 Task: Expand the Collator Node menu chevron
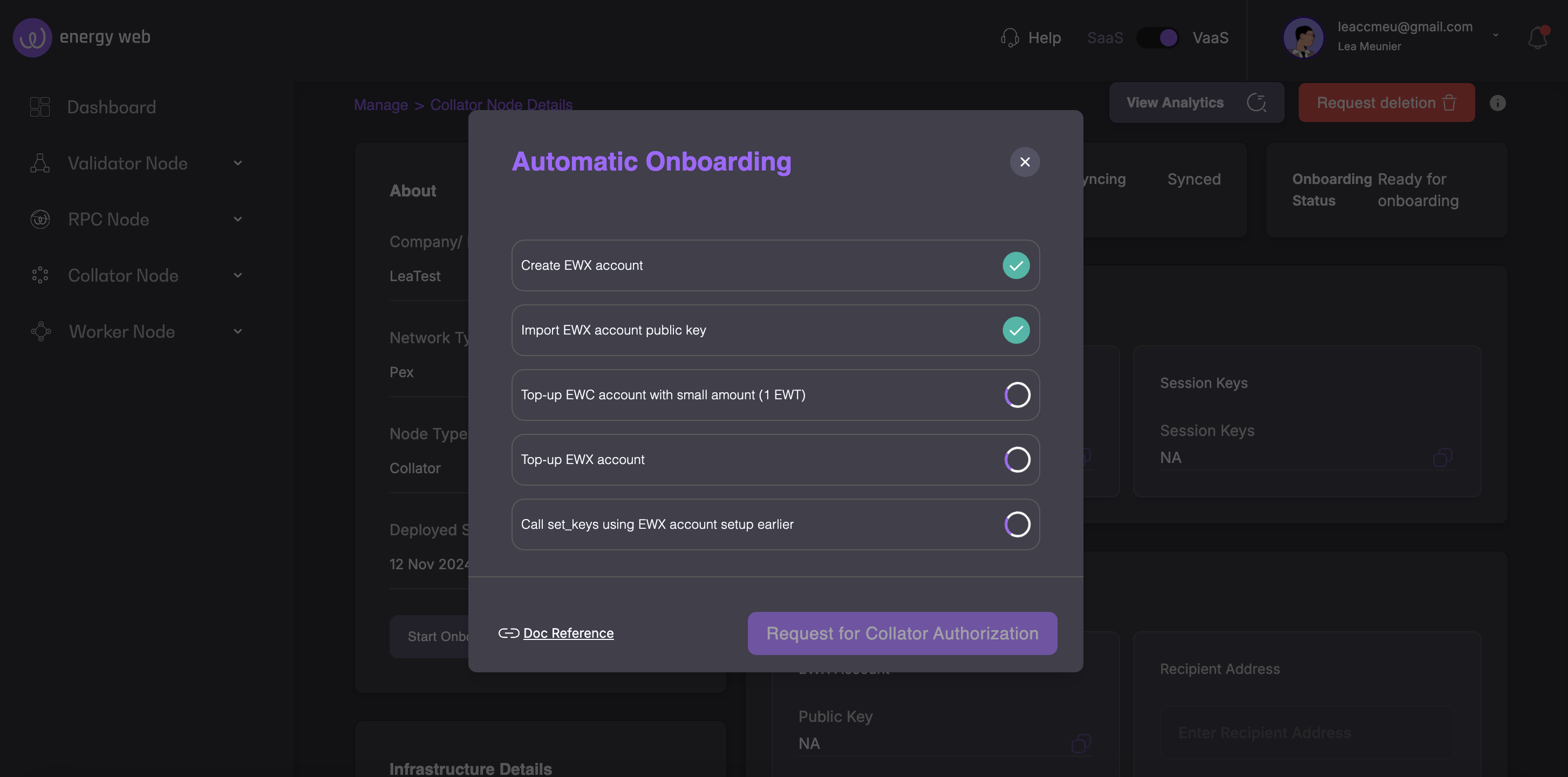(x=237, y=275)
